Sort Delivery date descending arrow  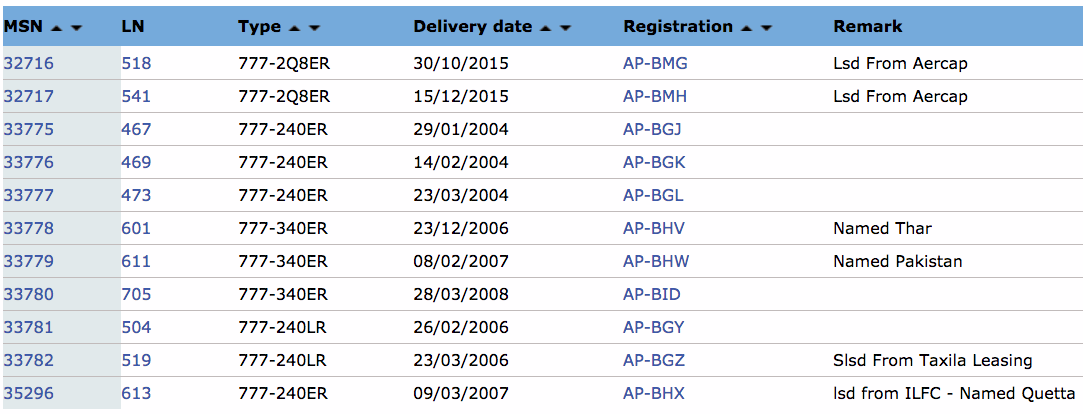point(566,28)
